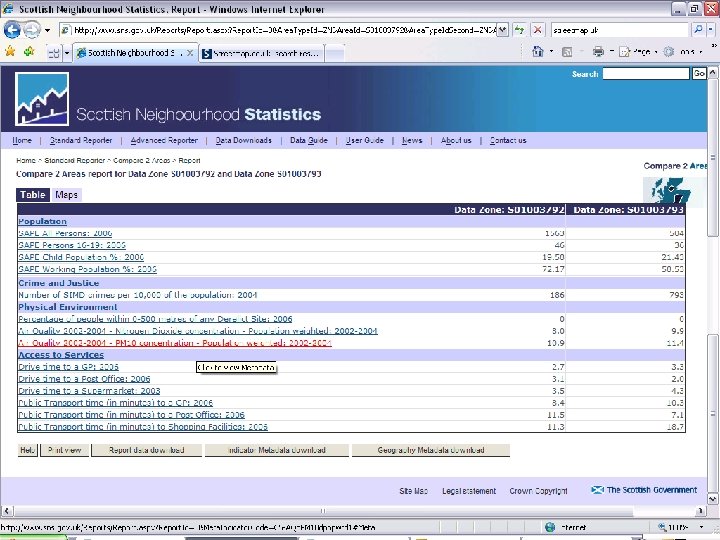720x540 pixels.
Task: Click the Print icon in toolbar
Action: click(x=598, y=52)
